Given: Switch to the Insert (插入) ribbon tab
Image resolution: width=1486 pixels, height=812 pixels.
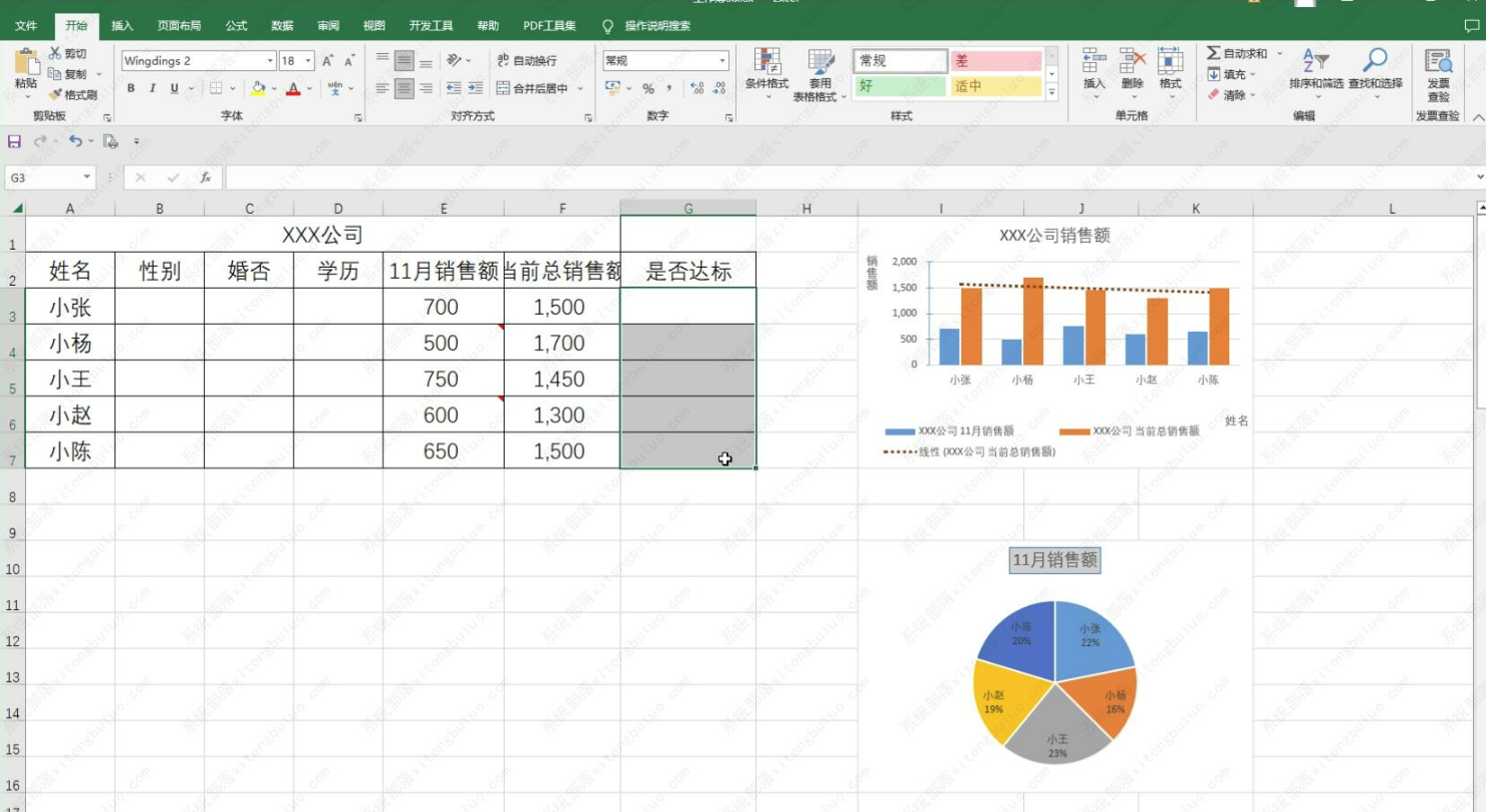Looking at the screenshot, I should click(122, 26).
